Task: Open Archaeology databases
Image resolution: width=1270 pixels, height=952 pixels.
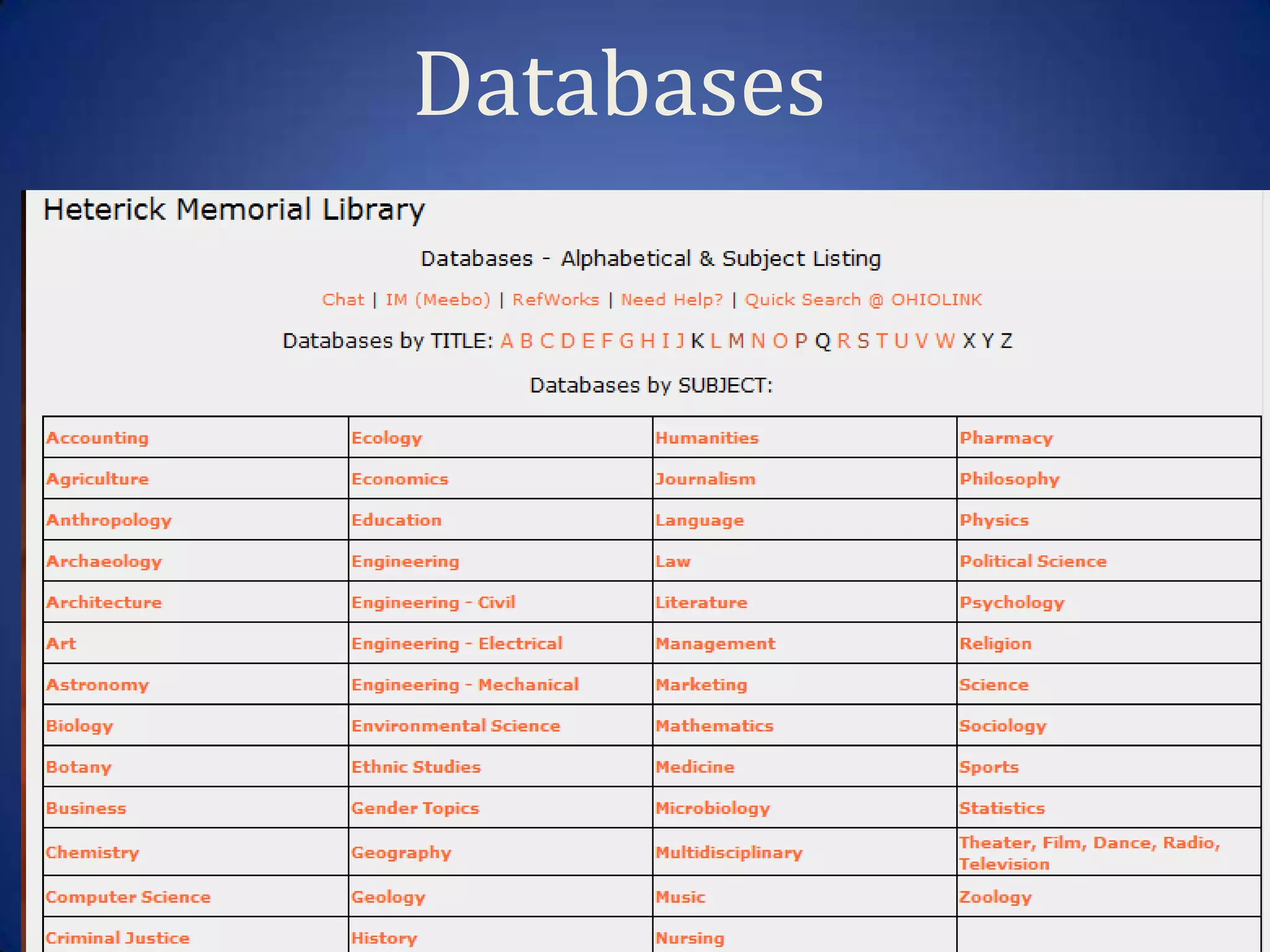Action: tap(104, 562)
